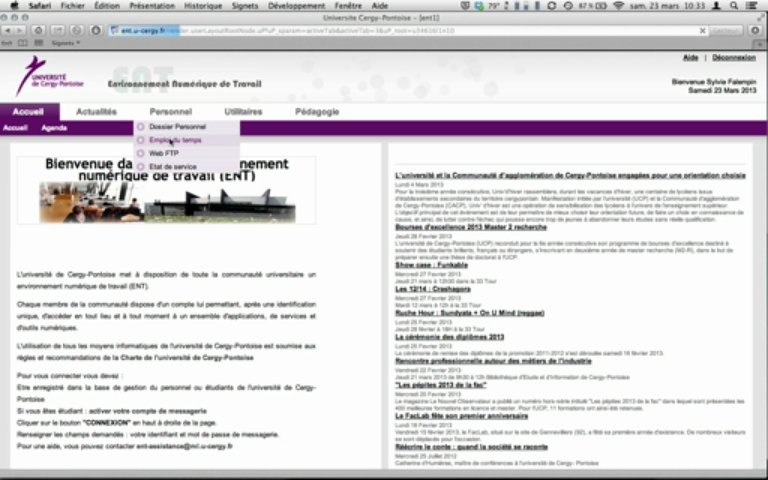Open the Show case : Funkable news item
Screen dimensions: 768x480
[432, 265]
